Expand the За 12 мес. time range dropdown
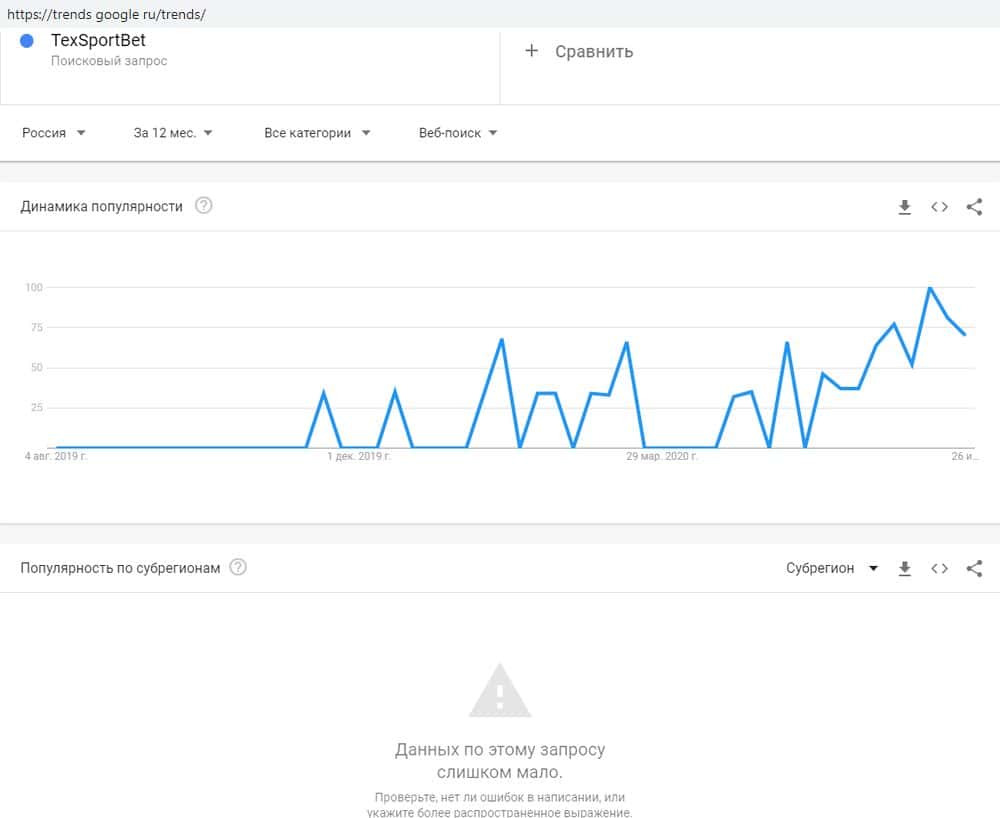The width and height of the screenshot is (1000, 818). point(173,133)
